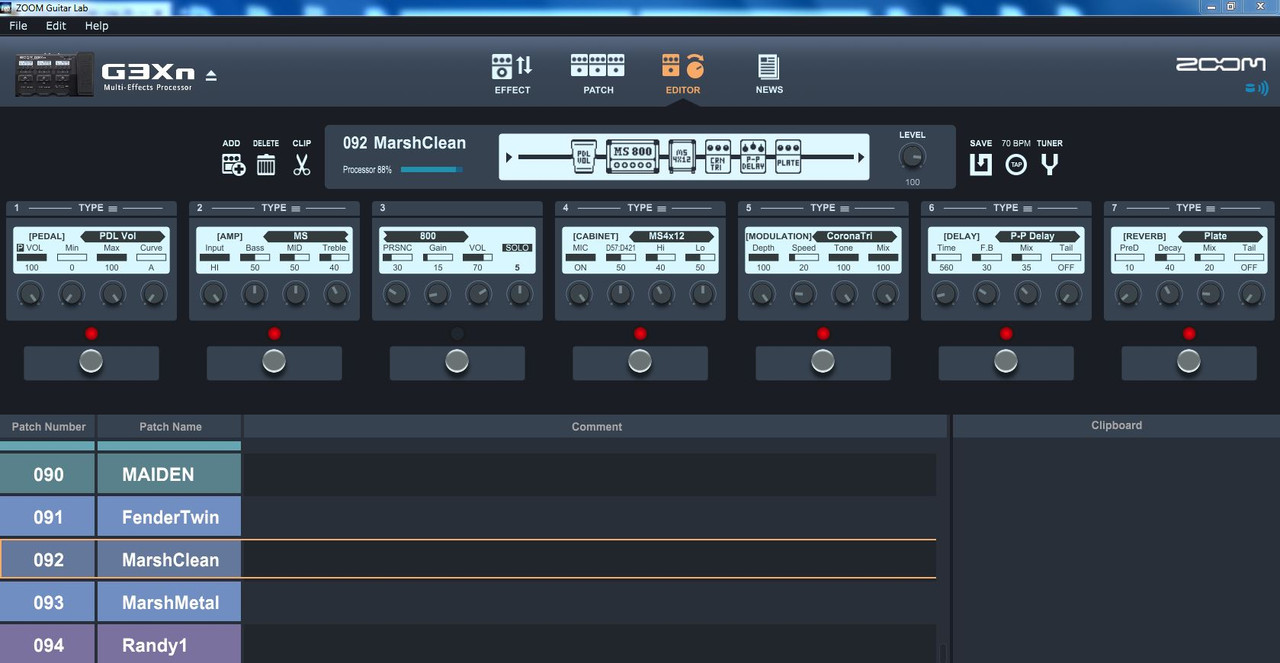Switch to the EDITOR section
The width and height of the screenshot is (1280, 663).
point(683,75)
